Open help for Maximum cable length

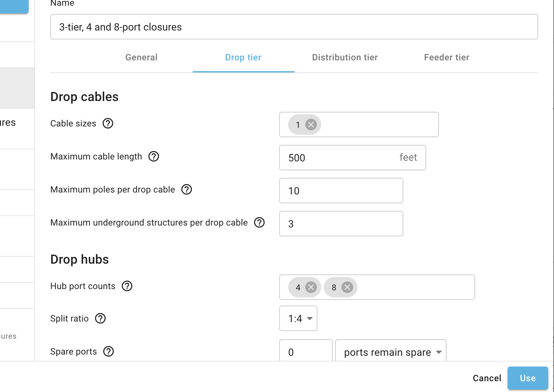[x=153, y=156]
